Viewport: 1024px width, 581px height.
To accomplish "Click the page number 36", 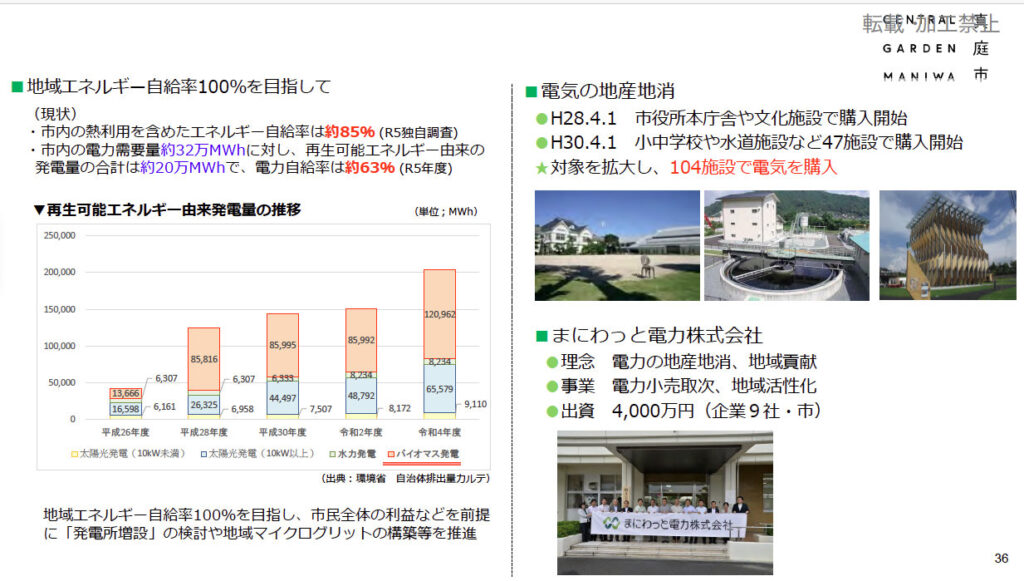I will click(1001, 558).
